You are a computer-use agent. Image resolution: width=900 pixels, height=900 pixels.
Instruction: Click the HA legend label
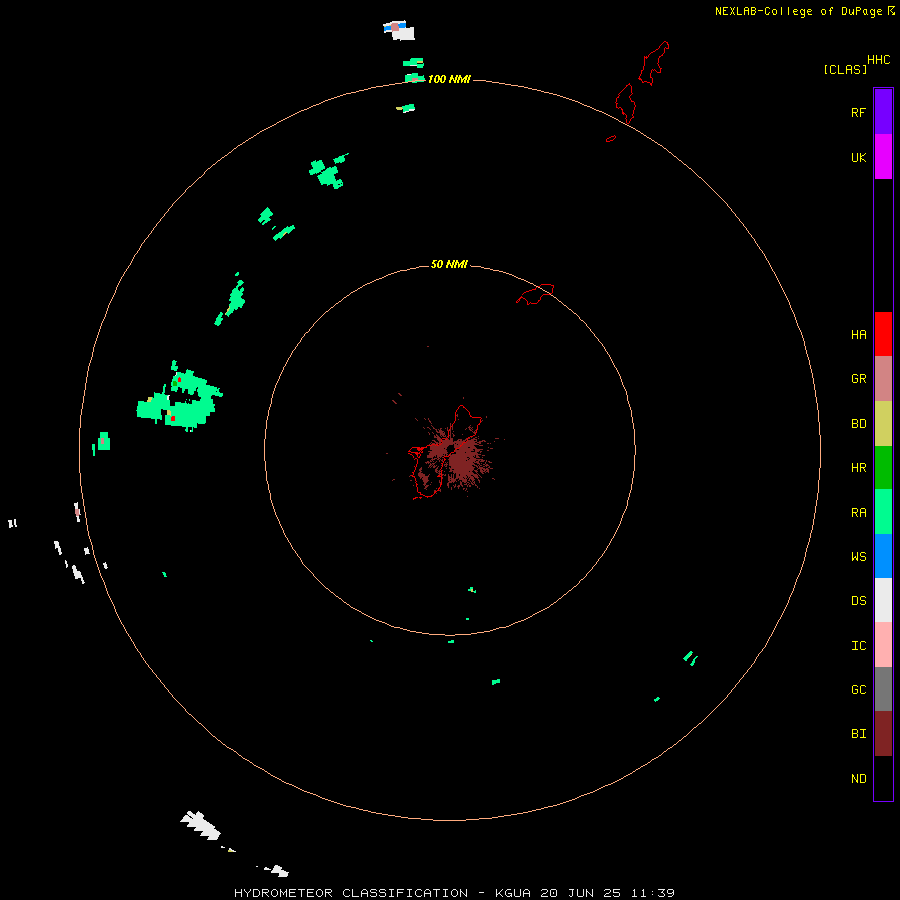tap(858, 334)
